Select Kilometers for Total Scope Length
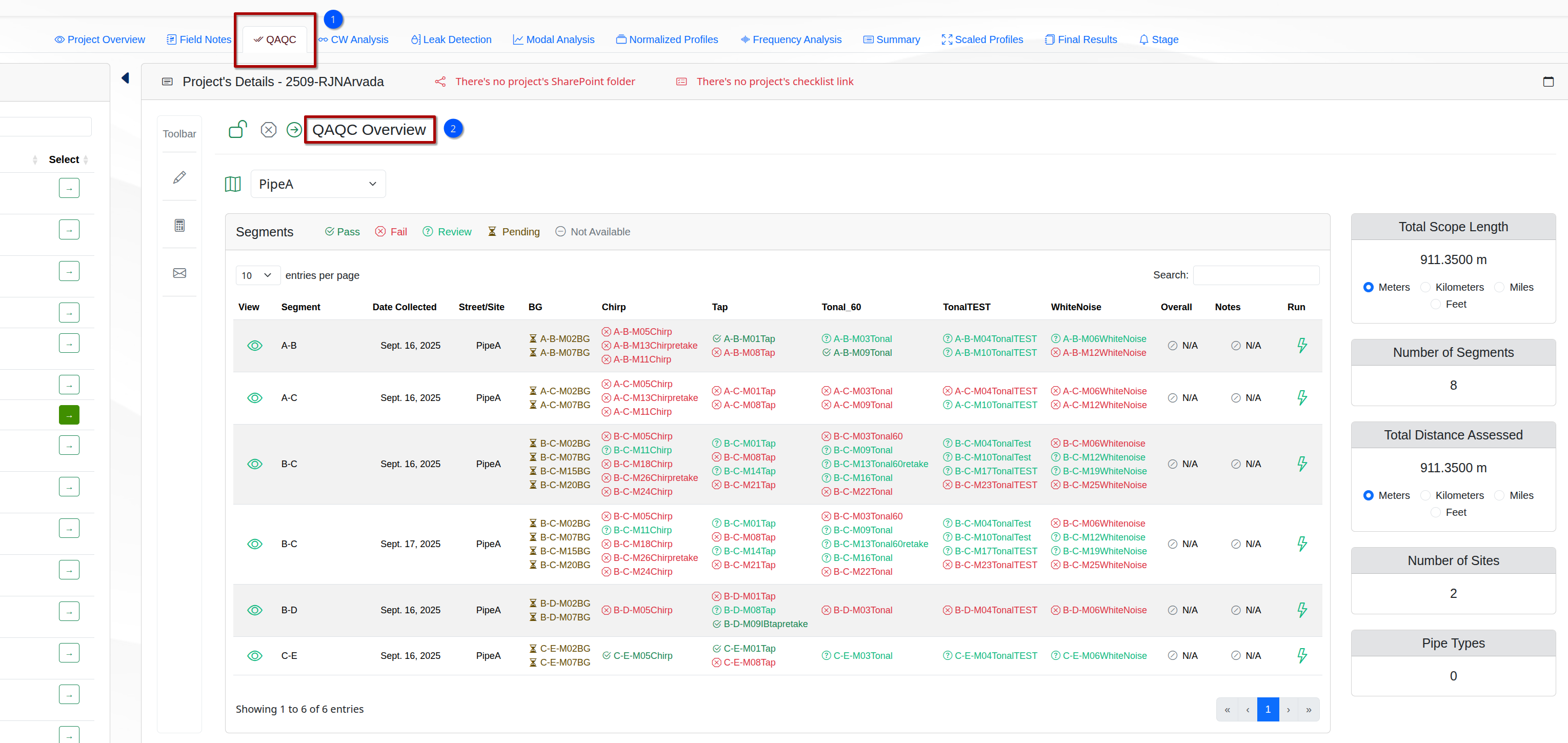 pyautogui.click(x=1425, y=287)
